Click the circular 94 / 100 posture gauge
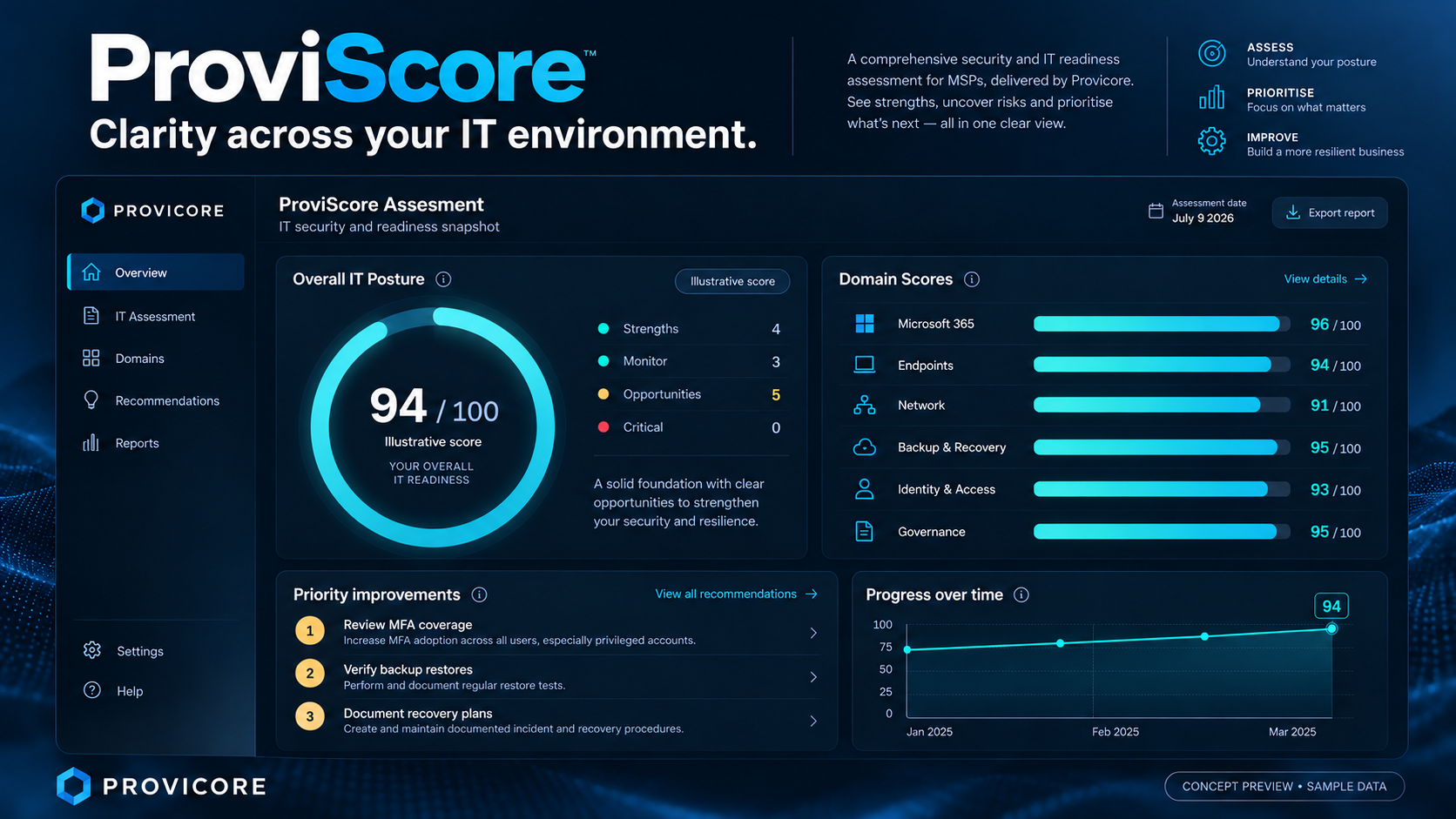The image size is (1456, 819). click(433, 427)
